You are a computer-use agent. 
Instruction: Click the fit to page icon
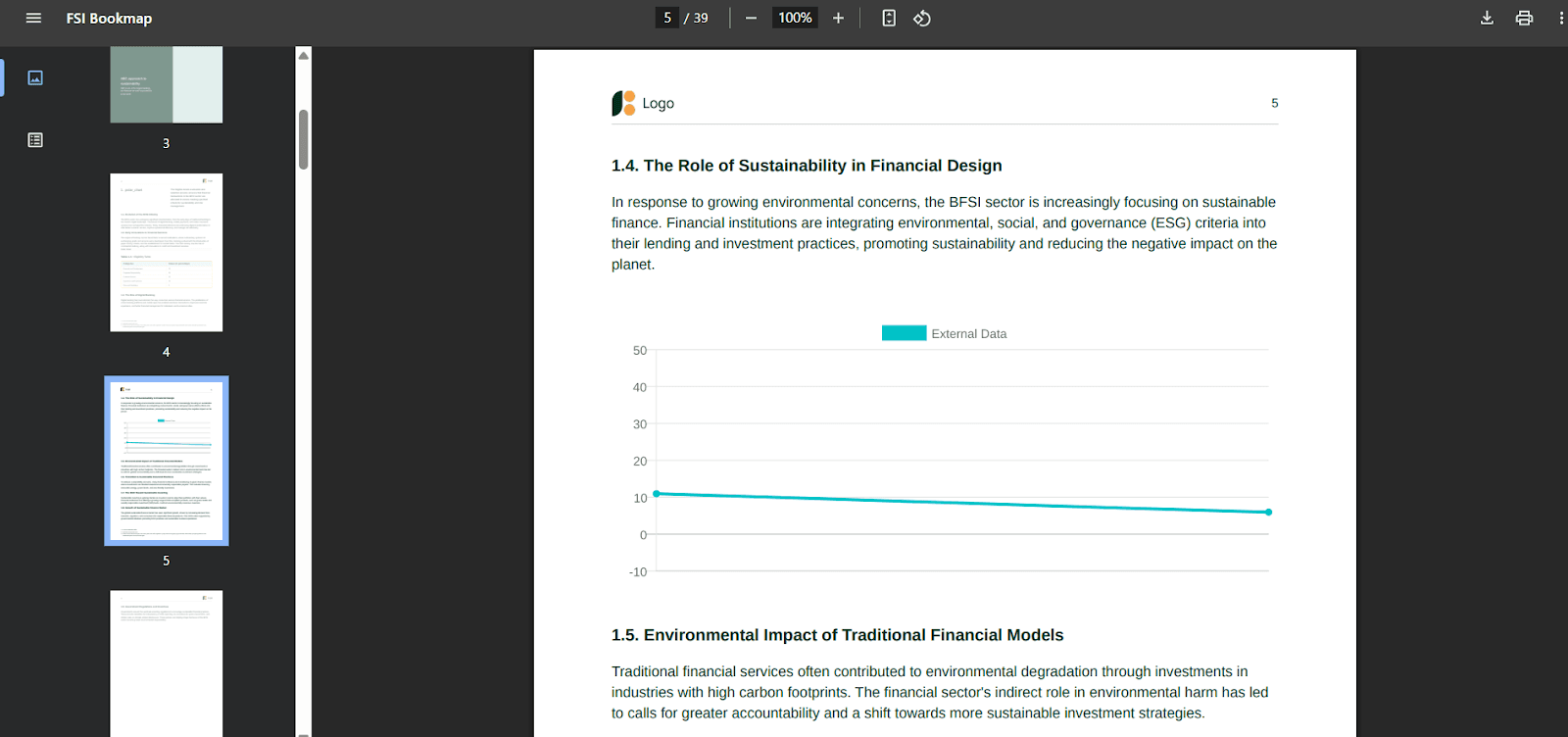(x=889, y=18)
